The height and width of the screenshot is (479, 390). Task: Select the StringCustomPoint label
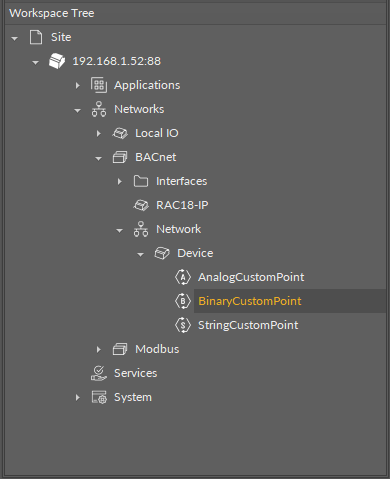(x=248, y=325)
